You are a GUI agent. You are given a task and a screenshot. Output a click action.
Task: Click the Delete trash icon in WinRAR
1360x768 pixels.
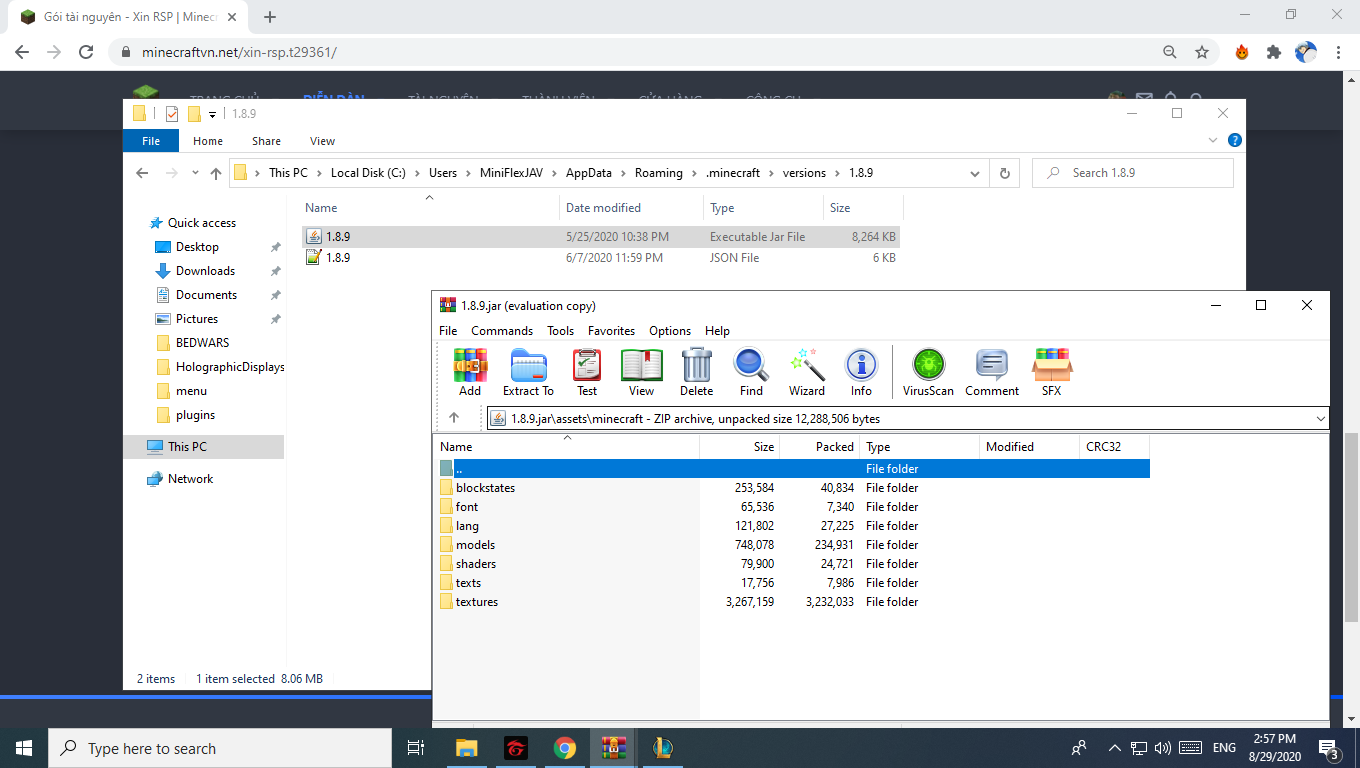pos(696,372)
